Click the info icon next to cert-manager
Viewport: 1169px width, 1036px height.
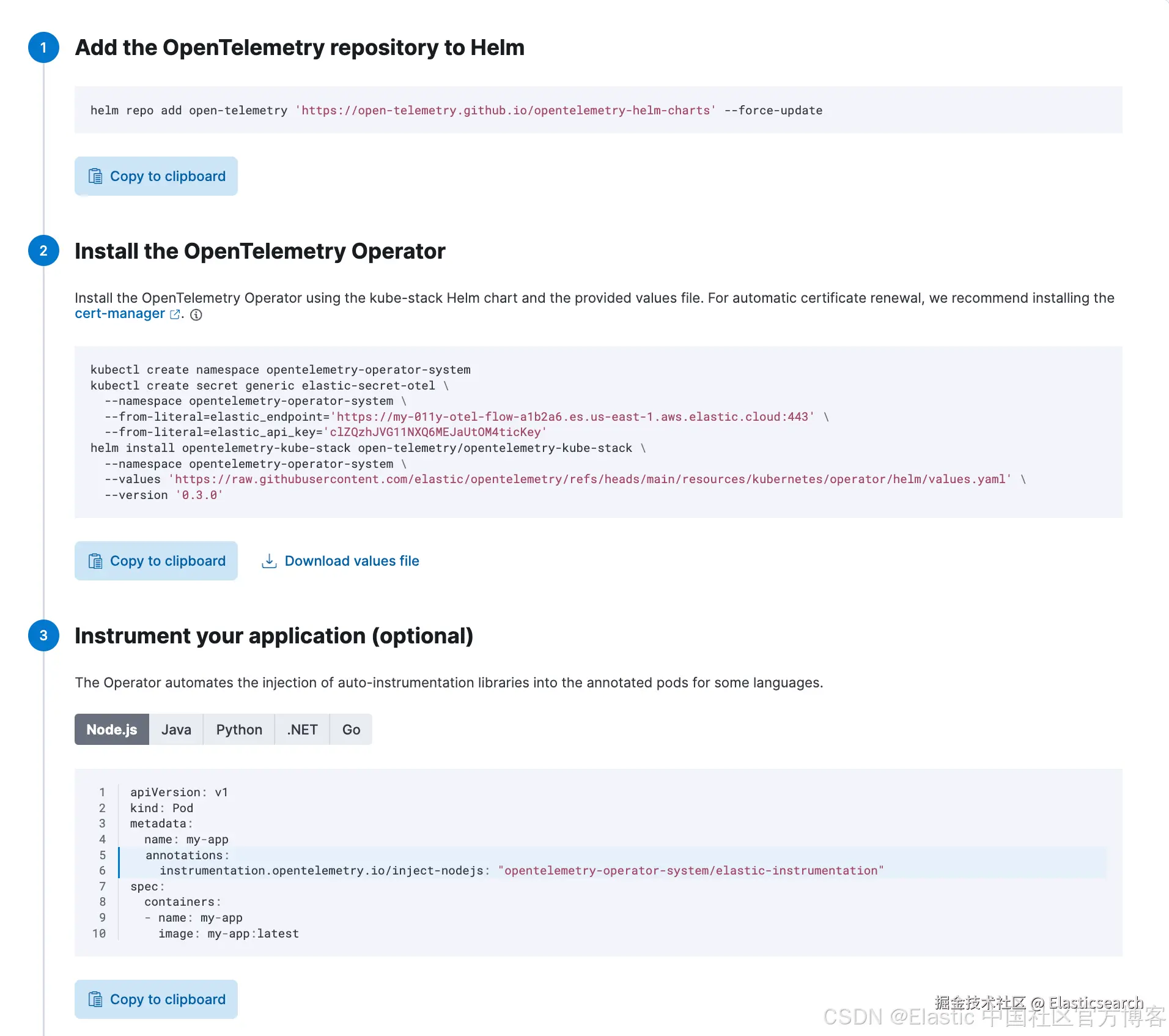[x=196, y=315]
